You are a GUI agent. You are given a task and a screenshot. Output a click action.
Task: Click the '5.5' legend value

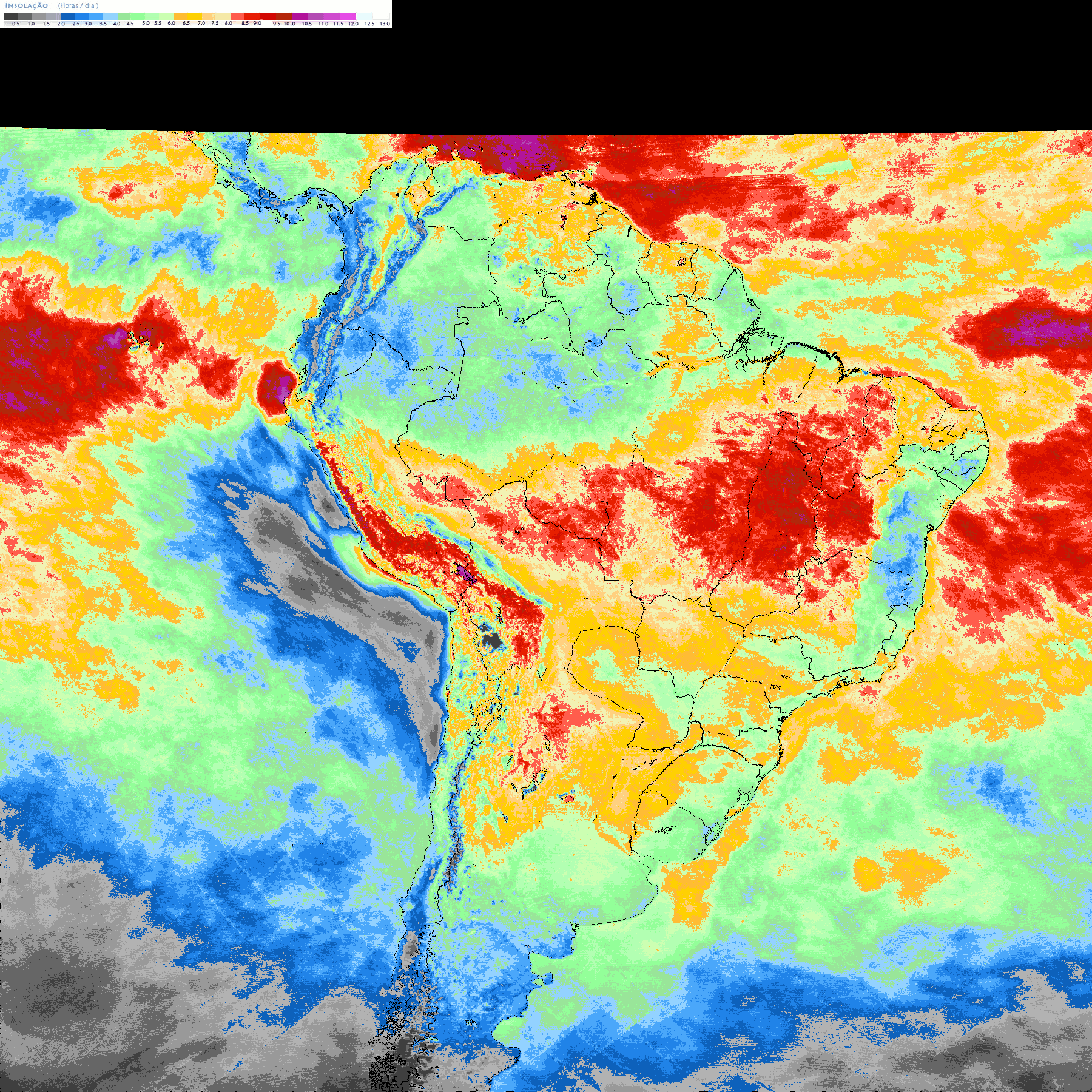pos(158,23)
